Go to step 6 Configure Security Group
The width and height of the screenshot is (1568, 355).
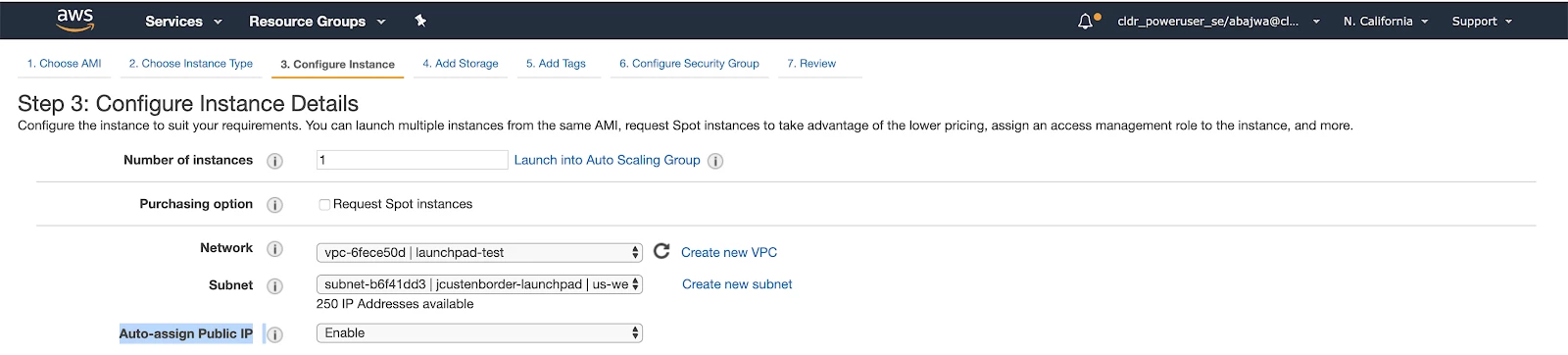click(689, 64)
